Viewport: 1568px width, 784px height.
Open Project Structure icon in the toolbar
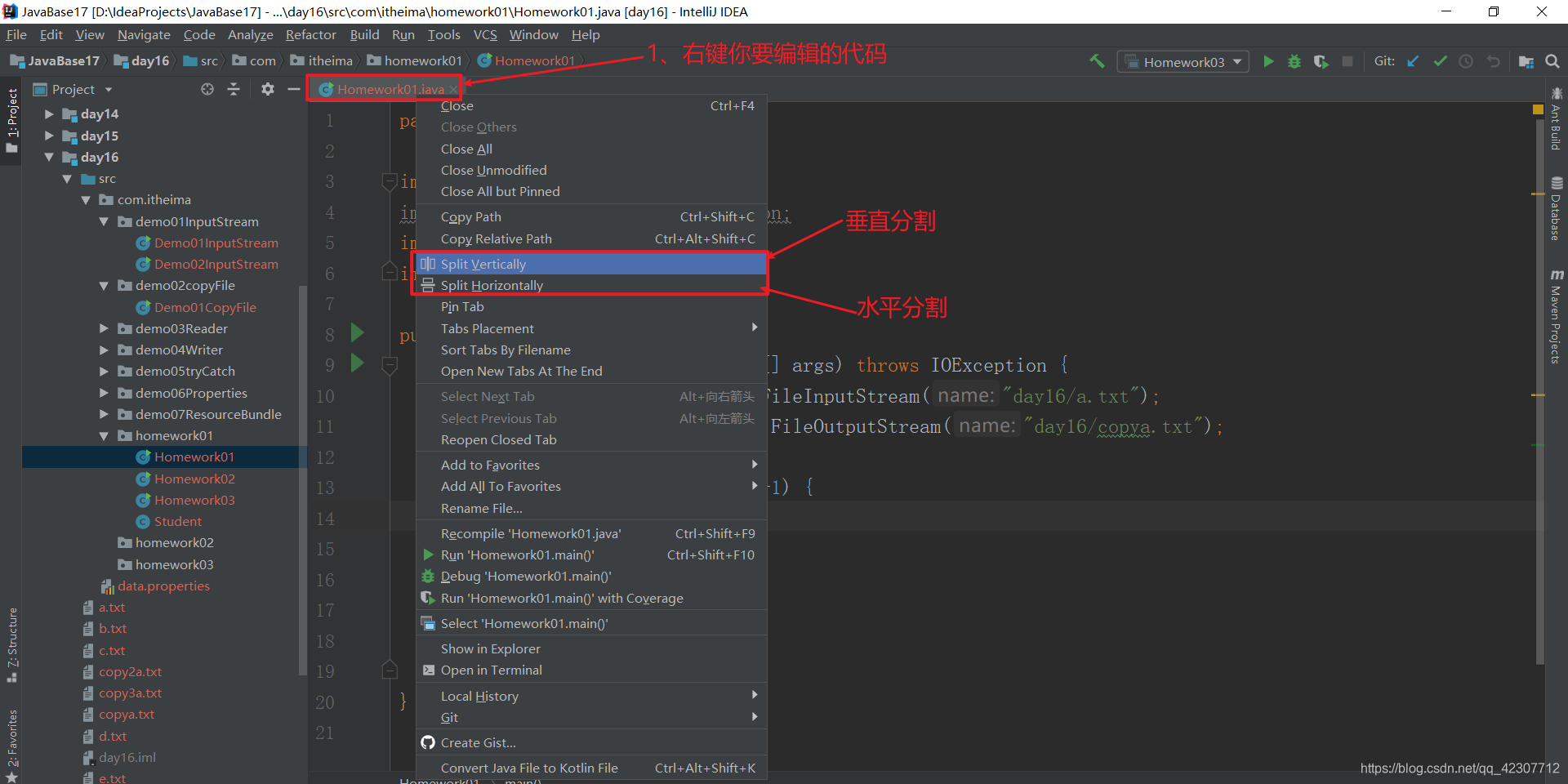click(x=1526, y=61)
